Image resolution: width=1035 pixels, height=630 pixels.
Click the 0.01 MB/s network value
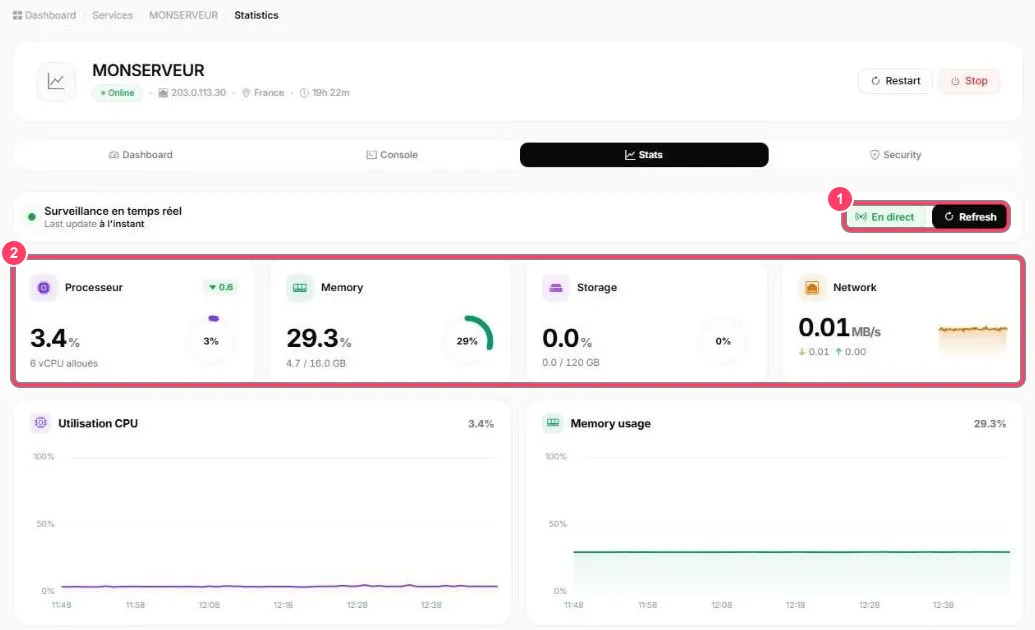[840, 328]
